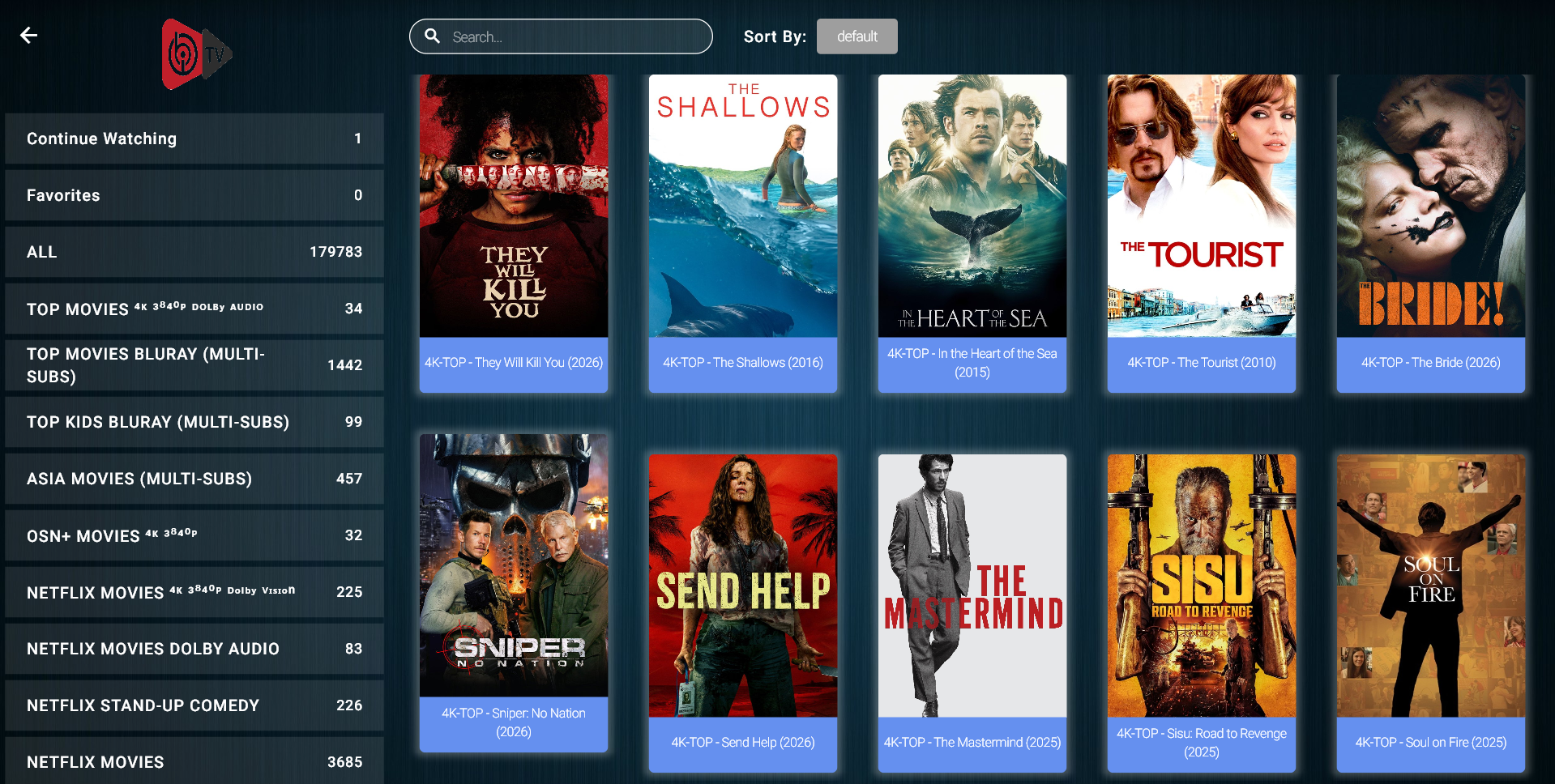Open The Tourist movie poster

(1202, 206)
